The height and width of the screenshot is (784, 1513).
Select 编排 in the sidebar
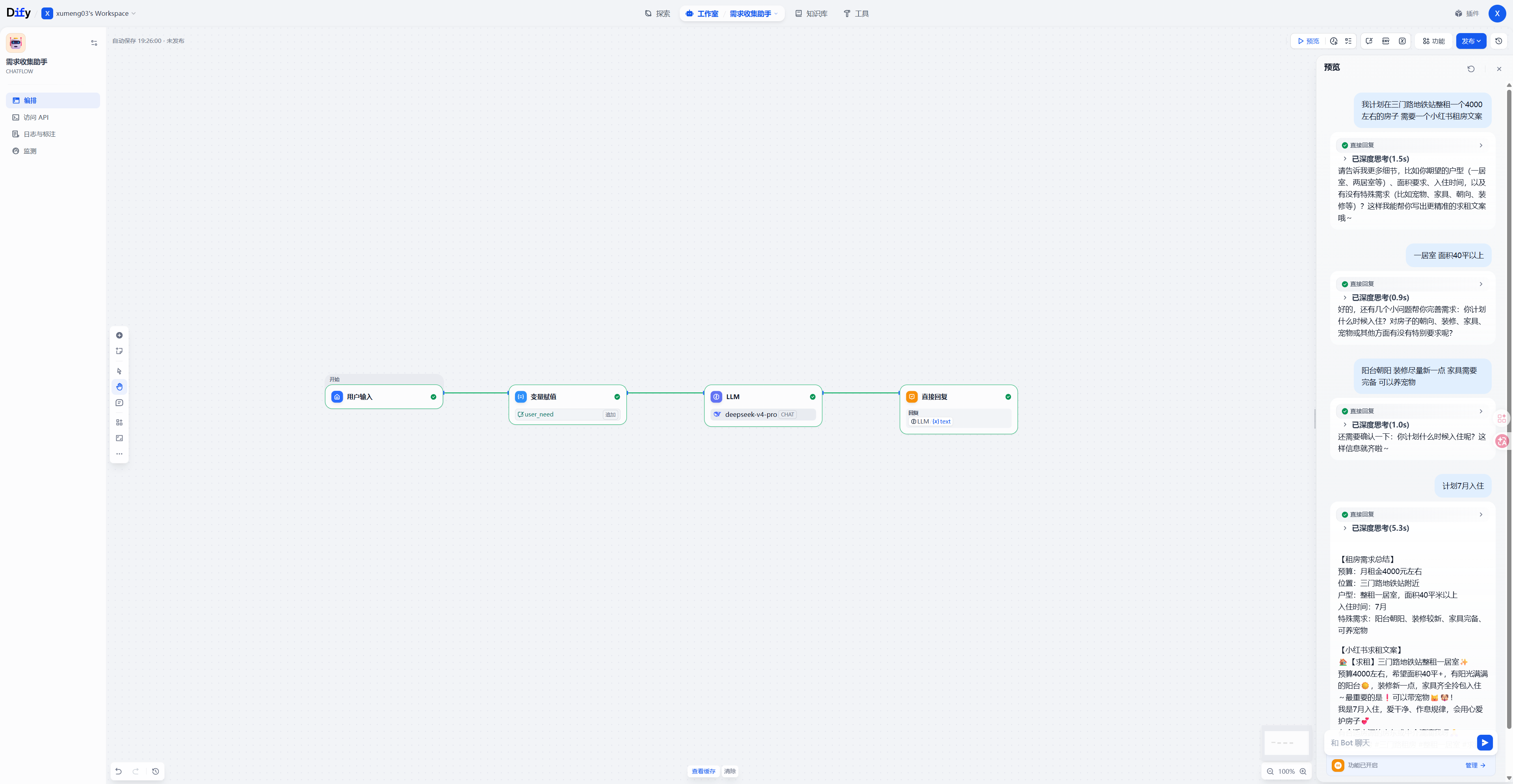tap(53, 100)
